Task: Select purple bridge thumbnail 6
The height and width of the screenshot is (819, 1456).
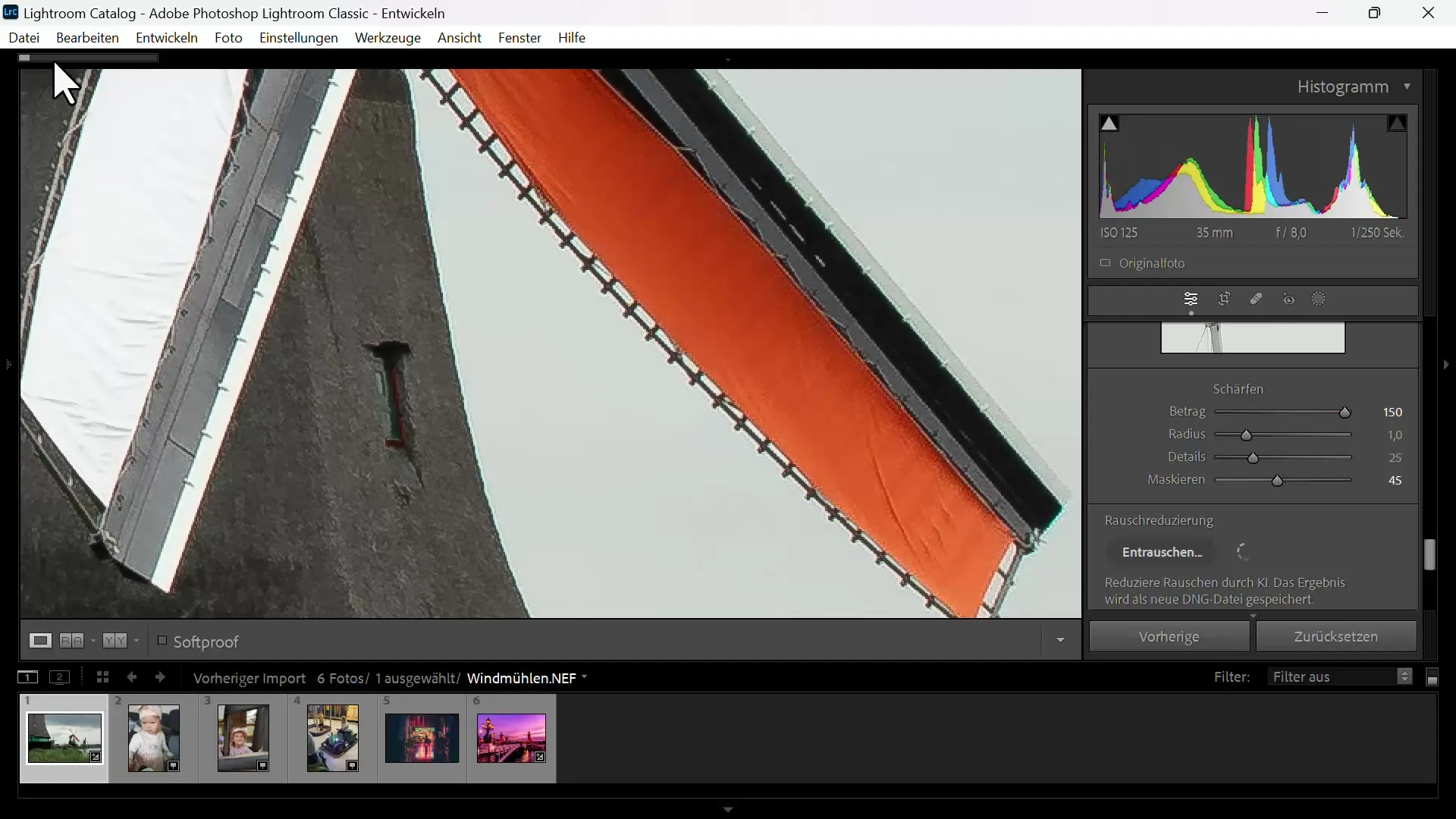Action: click(511, 738)
